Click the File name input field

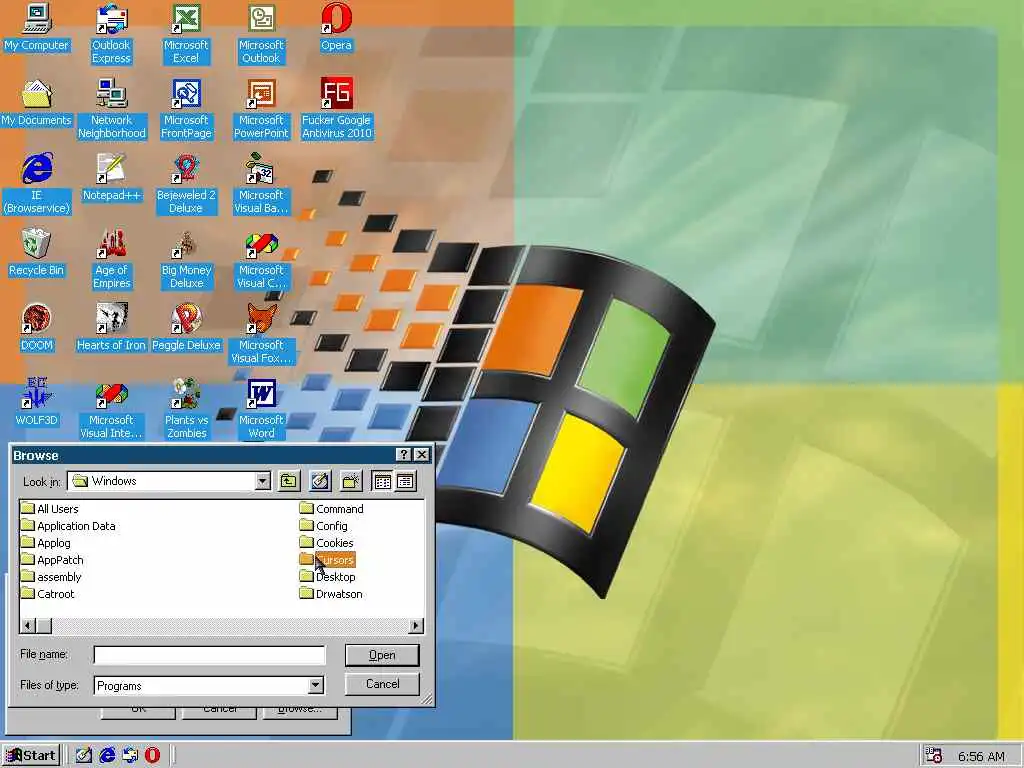tap(209, 655)
